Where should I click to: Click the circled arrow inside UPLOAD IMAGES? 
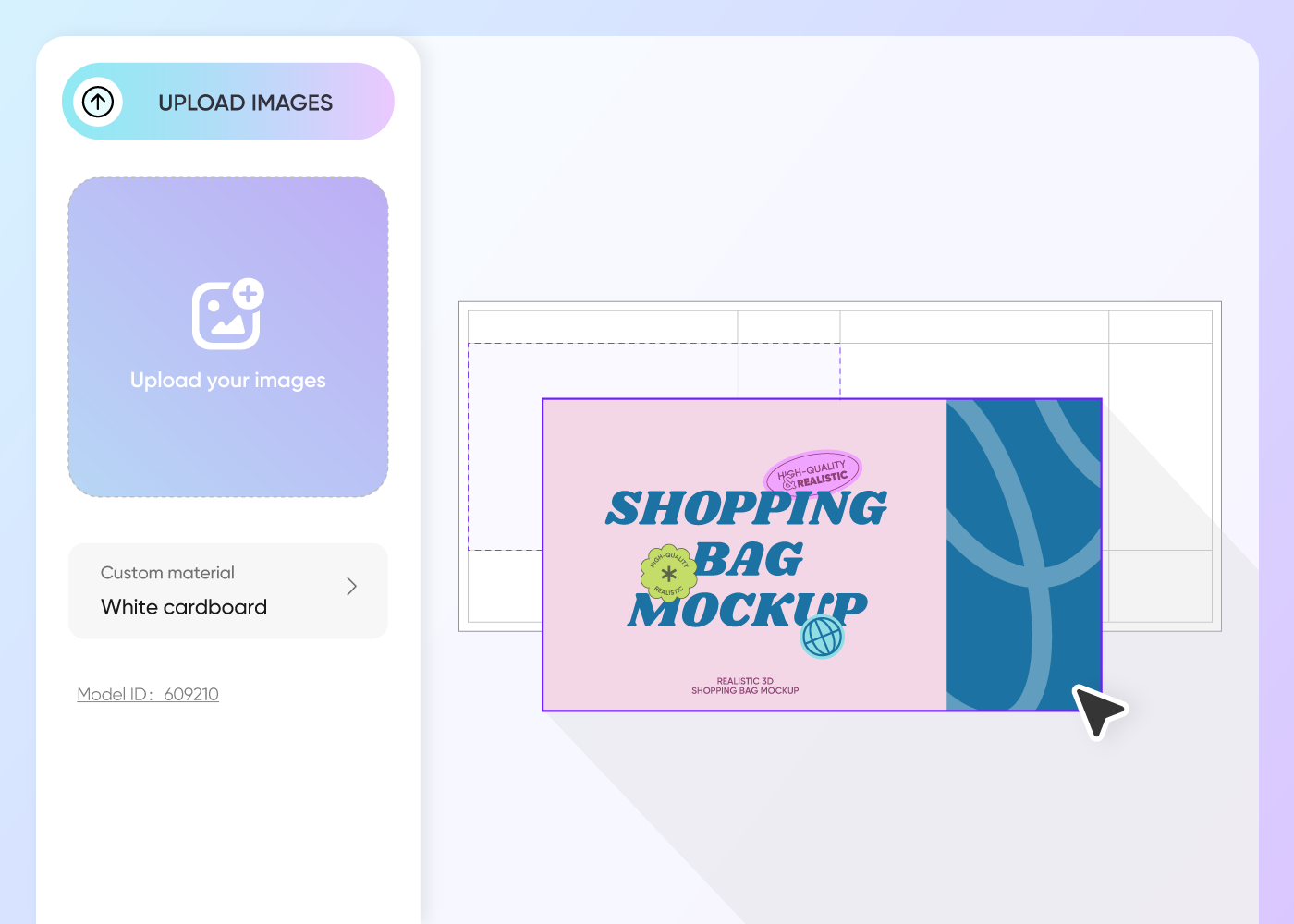point(98,102)
